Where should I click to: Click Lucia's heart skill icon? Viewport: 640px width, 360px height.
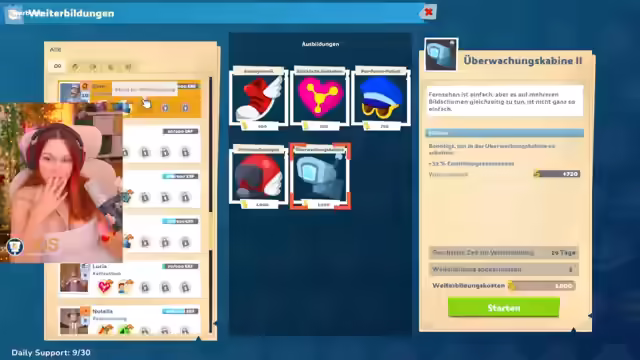[x=105, y=287]
